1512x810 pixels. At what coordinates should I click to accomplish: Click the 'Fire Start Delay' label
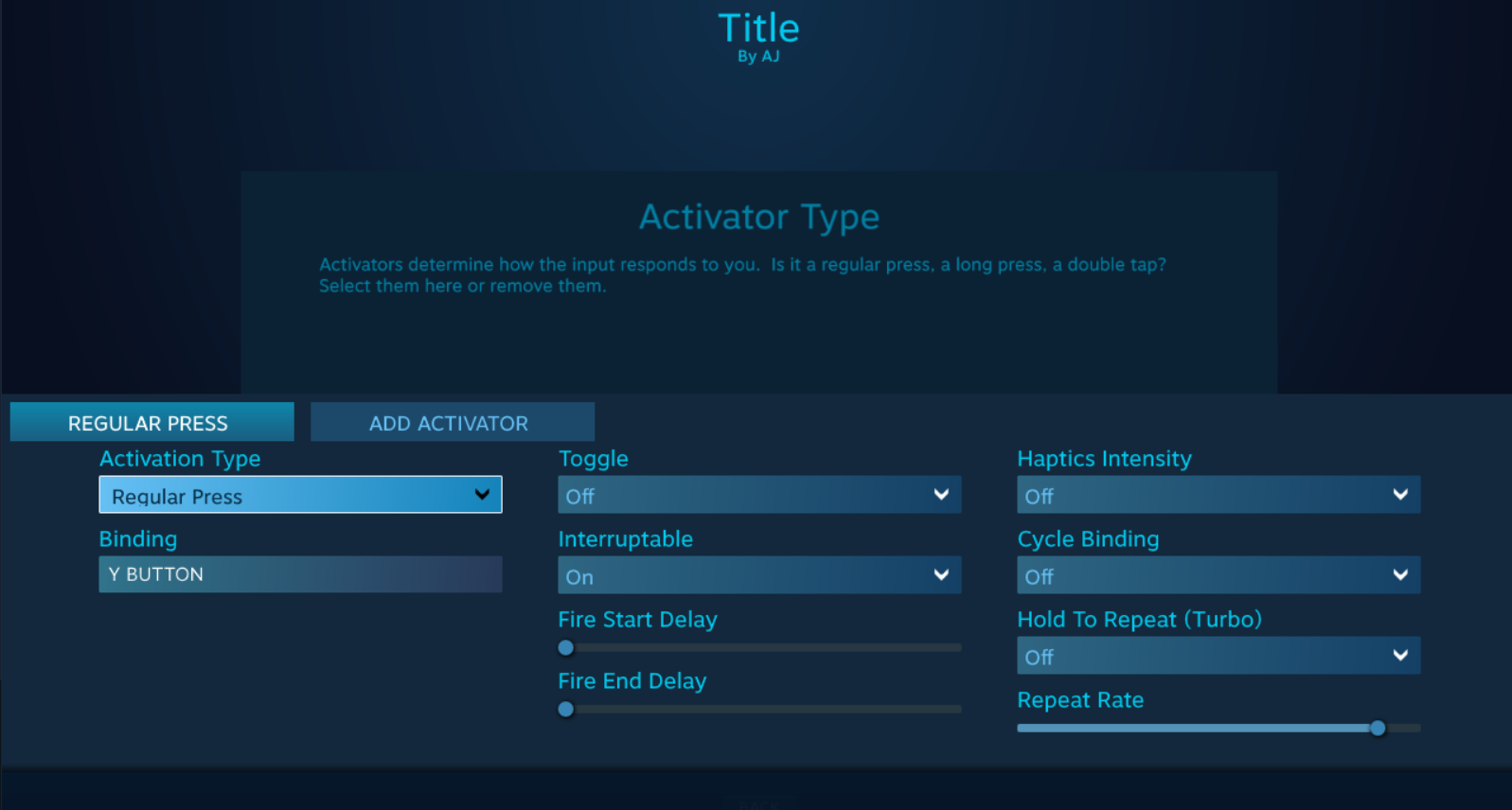637,620
